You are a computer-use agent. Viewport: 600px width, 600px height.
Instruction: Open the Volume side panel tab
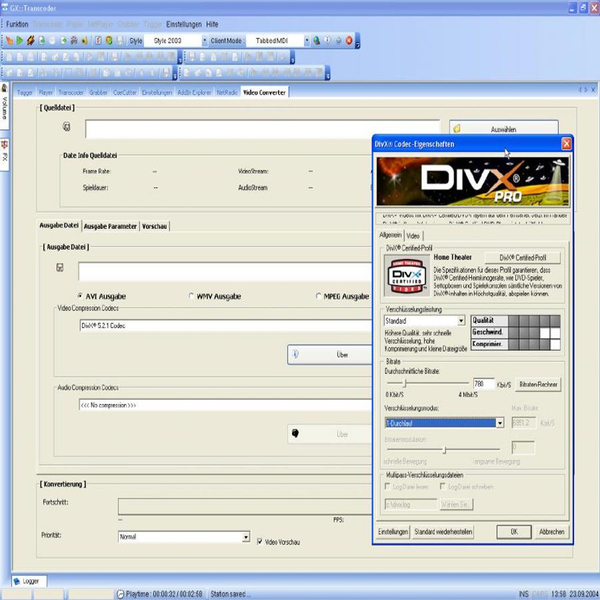[x=5, y=105]
